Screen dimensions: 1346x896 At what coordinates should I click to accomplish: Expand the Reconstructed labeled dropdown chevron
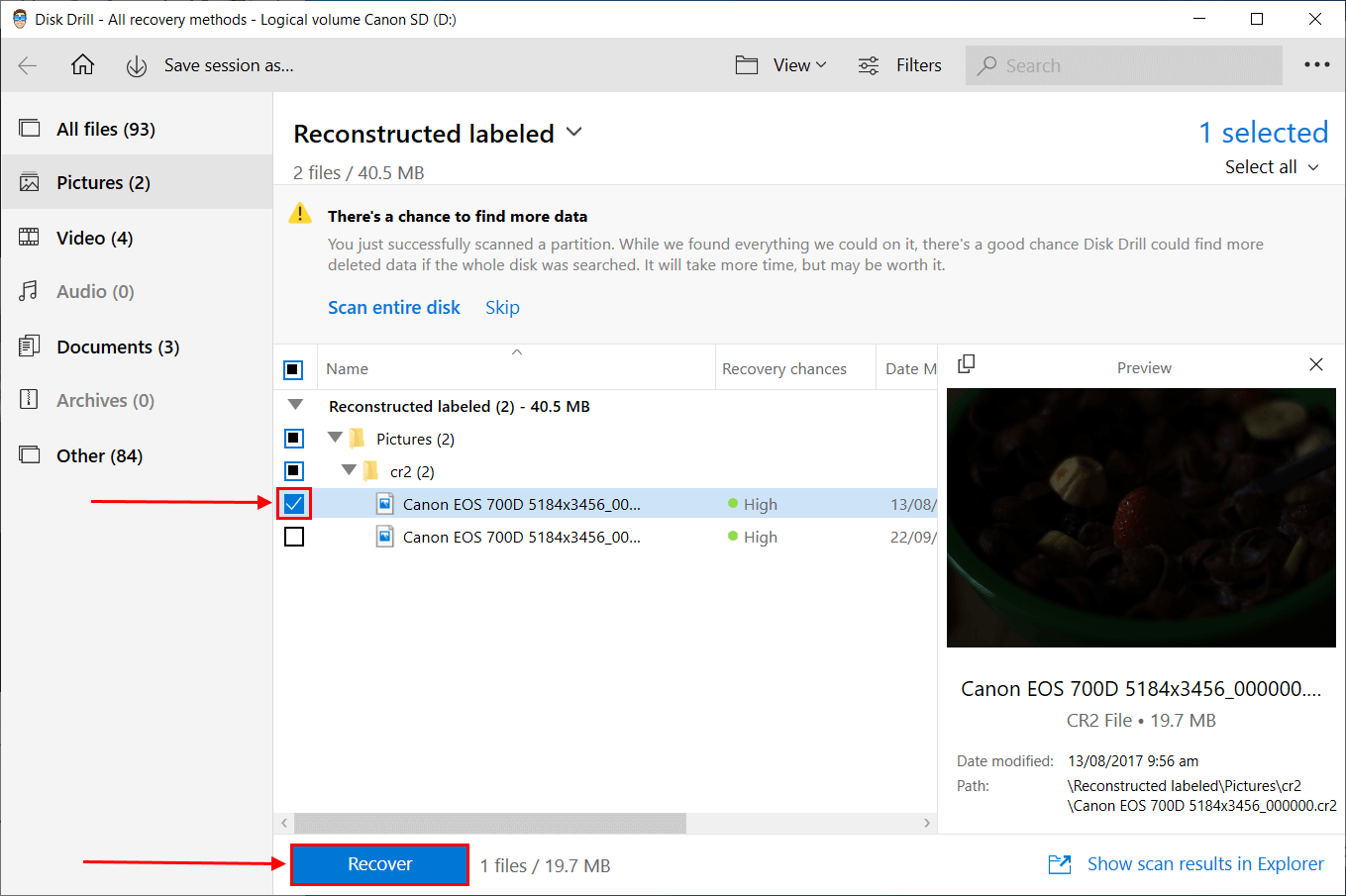coord(574,132)
